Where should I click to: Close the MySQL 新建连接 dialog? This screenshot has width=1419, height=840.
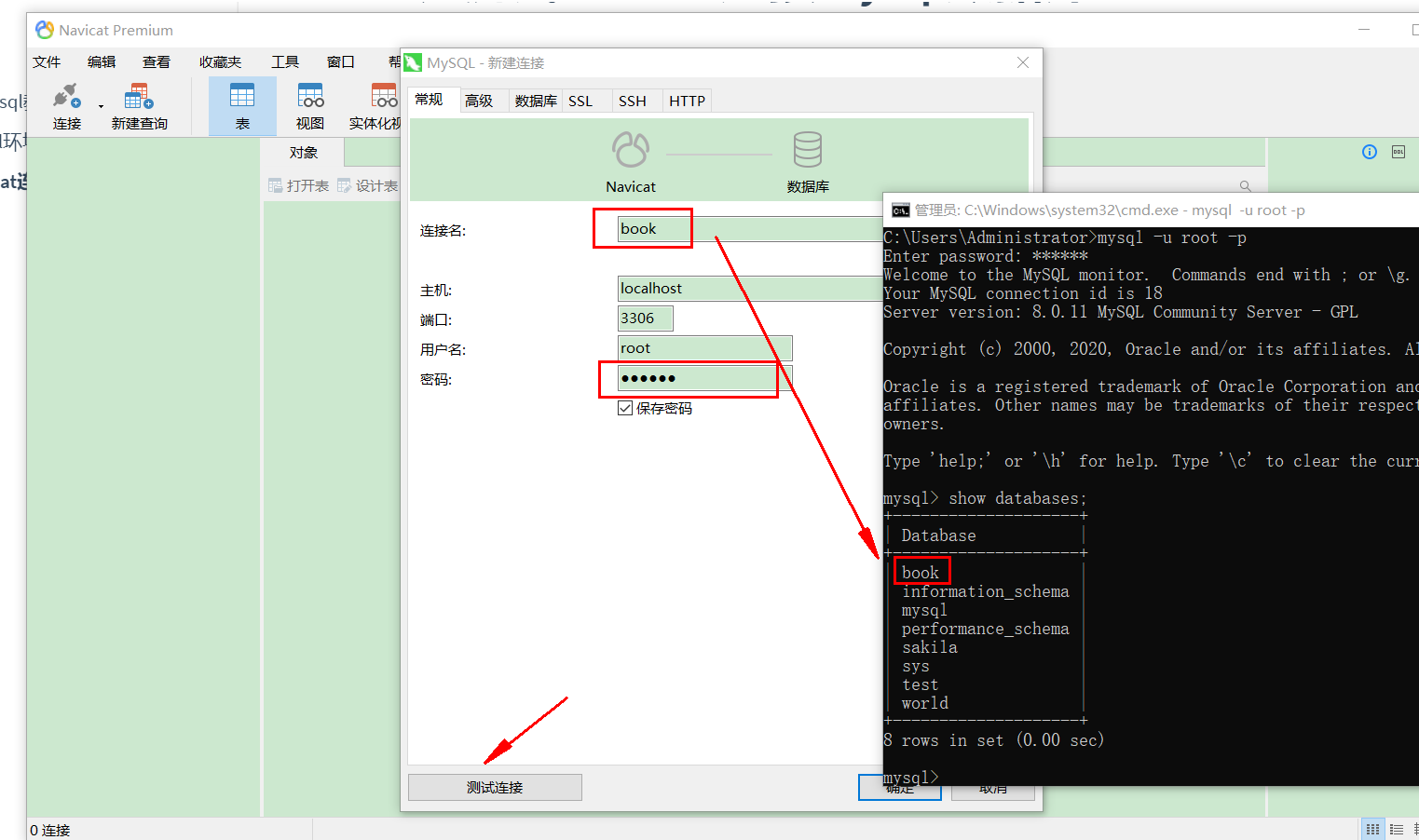point(1023,62)
